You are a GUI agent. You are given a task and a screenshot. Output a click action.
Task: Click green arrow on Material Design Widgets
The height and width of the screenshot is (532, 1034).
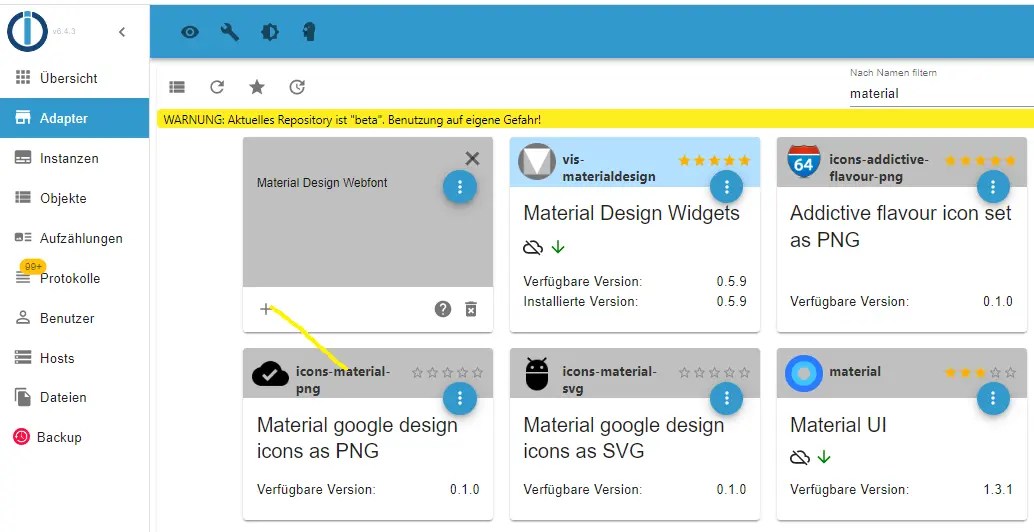[x=558, y=247]
